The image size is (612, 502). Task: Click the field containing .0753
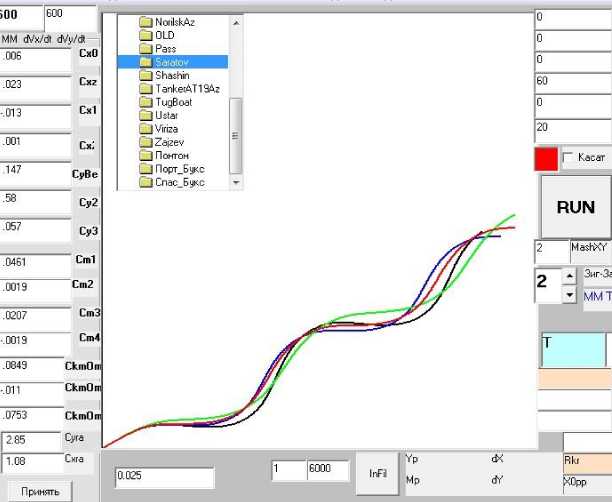click(x=32, y=418)
